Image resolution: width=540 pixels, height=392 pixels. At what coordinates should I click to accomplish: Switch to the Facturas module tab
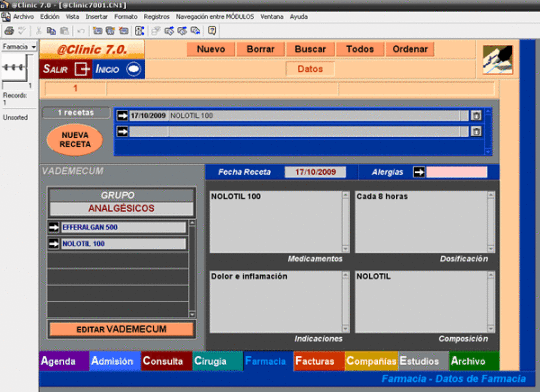coord(319,361)
